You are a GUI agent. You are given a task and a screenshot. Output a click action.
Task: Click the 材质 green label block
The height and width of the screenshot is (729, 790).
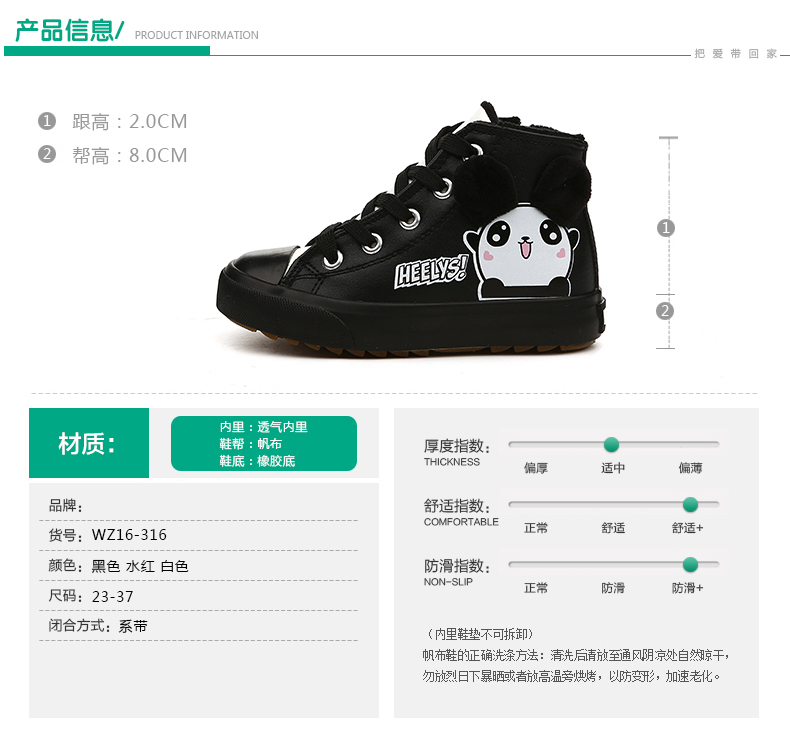click(x=89, y=443)
